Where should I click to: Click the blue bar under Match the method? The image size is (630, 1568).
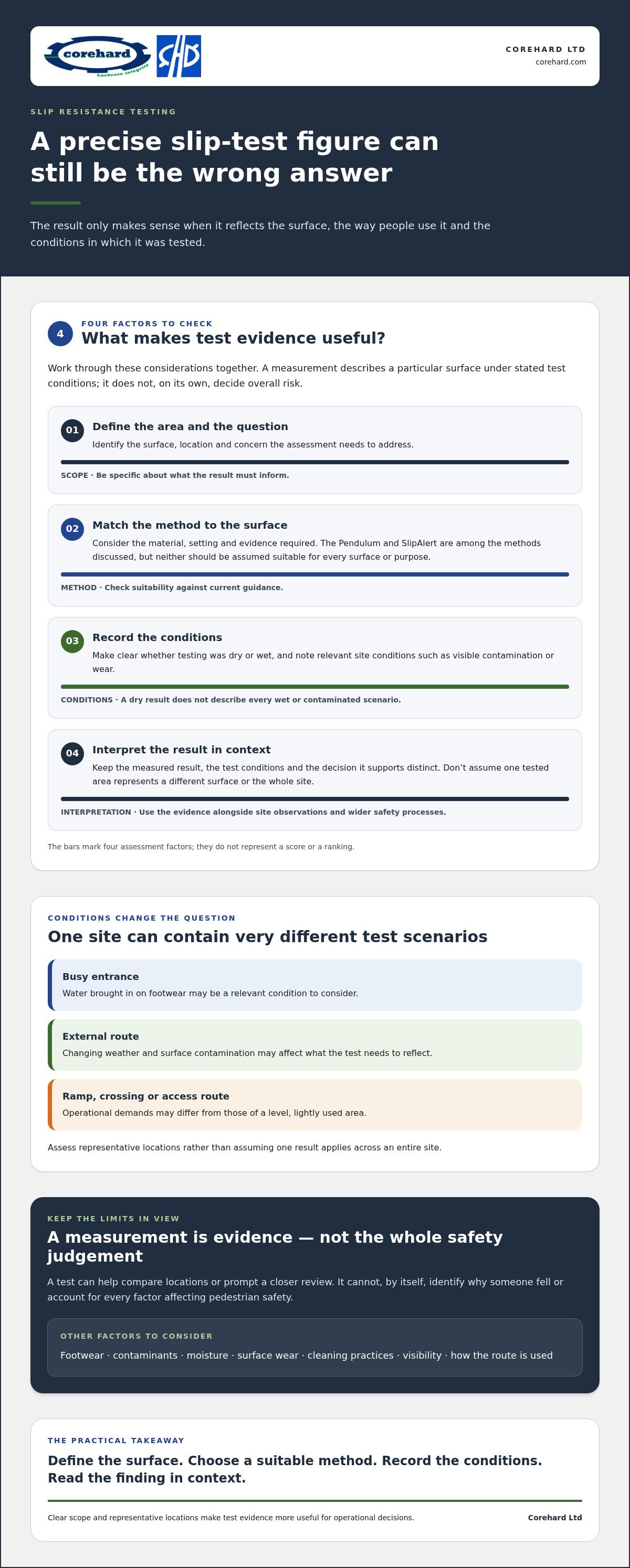tap(315, 574)
